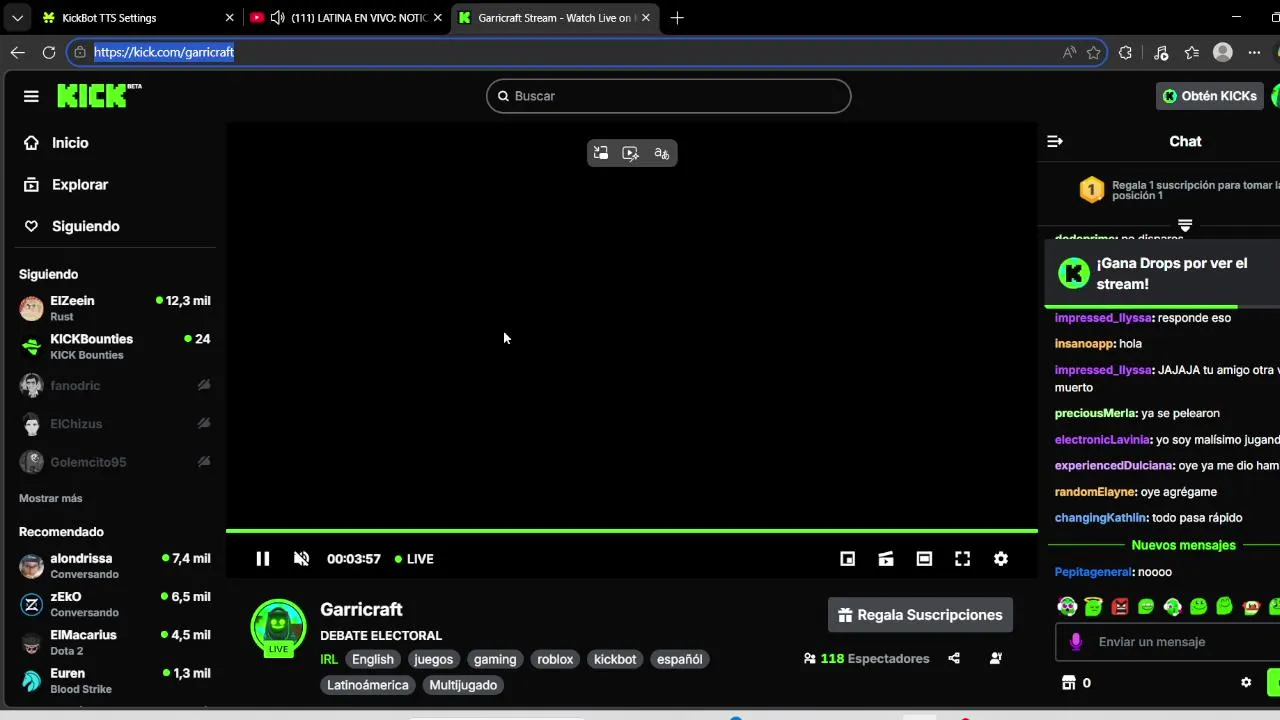
Task: Click the green video progress bar
Action: 631,530
